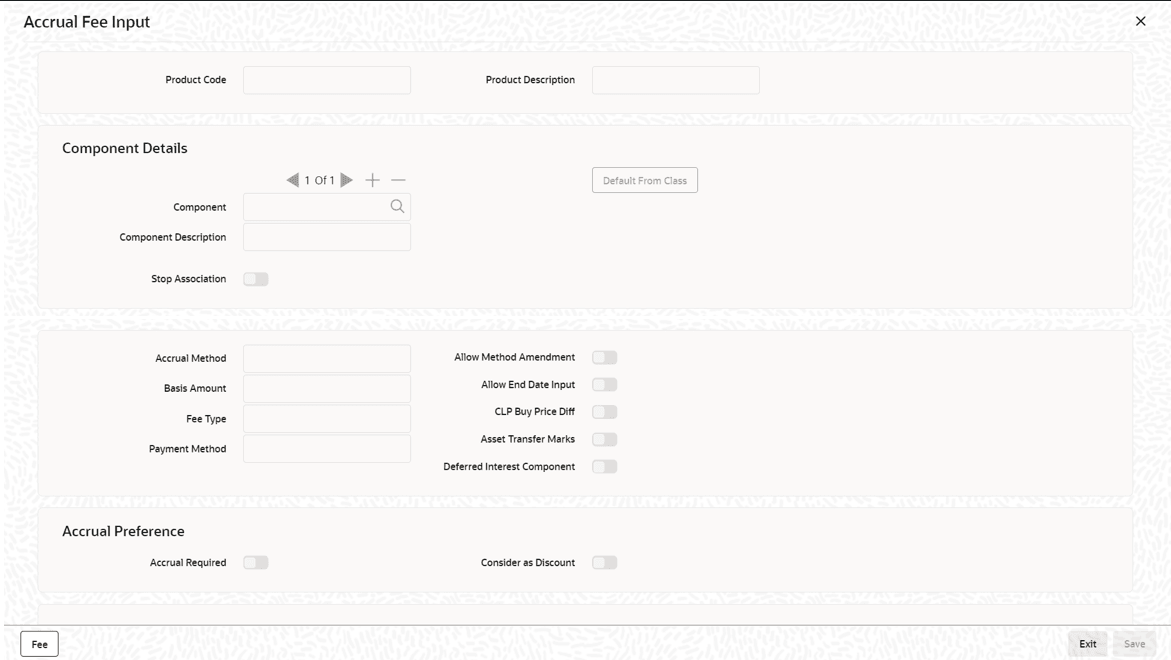
Task: Enable Allow End Date Input switch
Action: click(x=605, y=385)
